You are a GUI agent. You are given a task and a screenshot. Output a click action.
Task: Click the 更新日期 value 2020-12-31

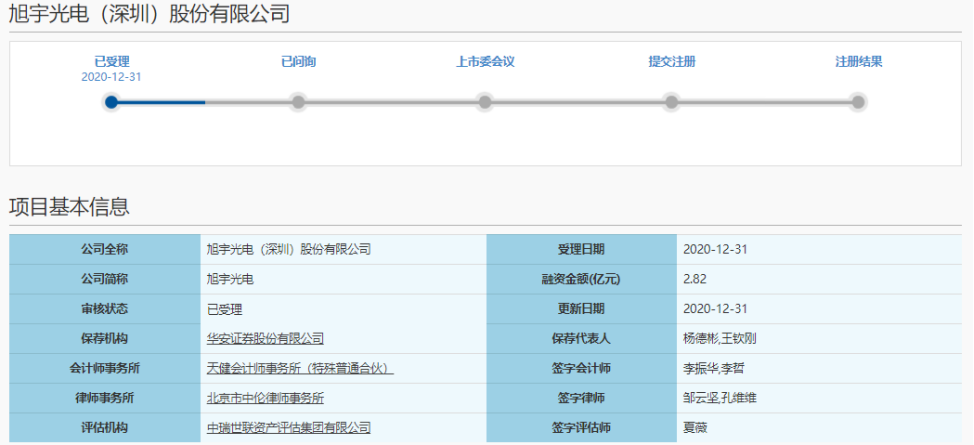[x=715, y=309]
